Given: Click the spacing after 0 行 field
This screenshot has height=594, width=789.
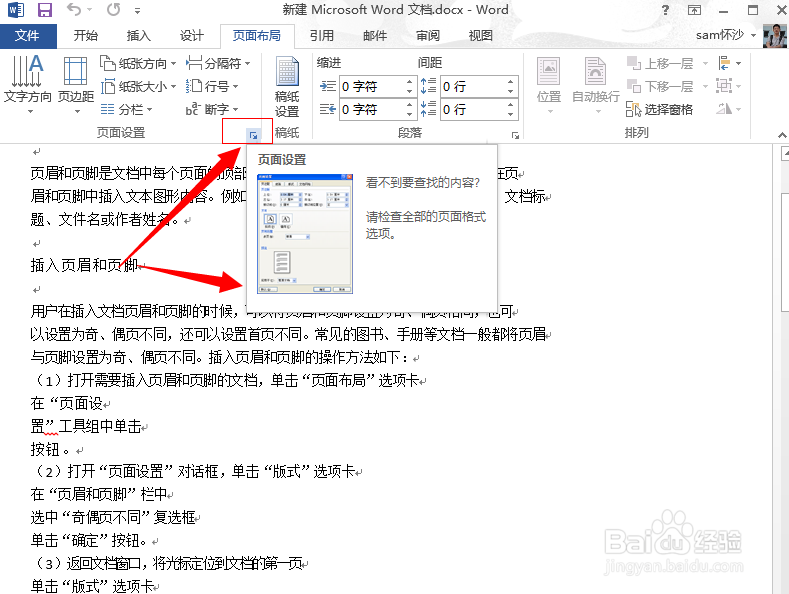Looking at the screenshot, I should pos(473,109).
